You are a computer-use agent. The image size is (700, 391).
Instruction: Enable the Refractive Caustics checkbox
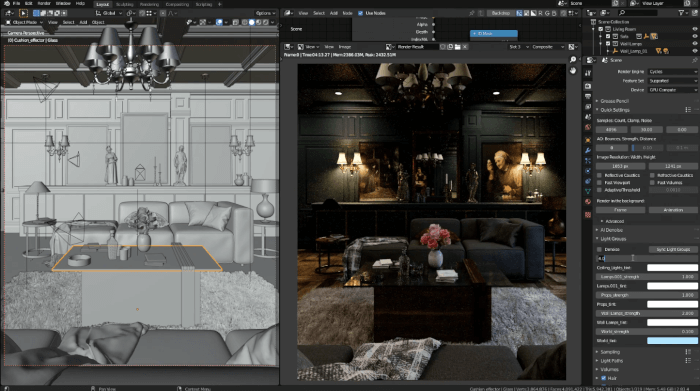coord(652,175)
